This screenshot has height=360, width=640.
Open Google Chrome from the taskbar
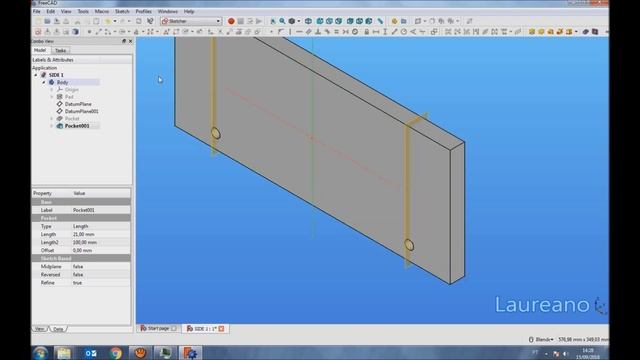pyautogui.click(x=116, y=353)
